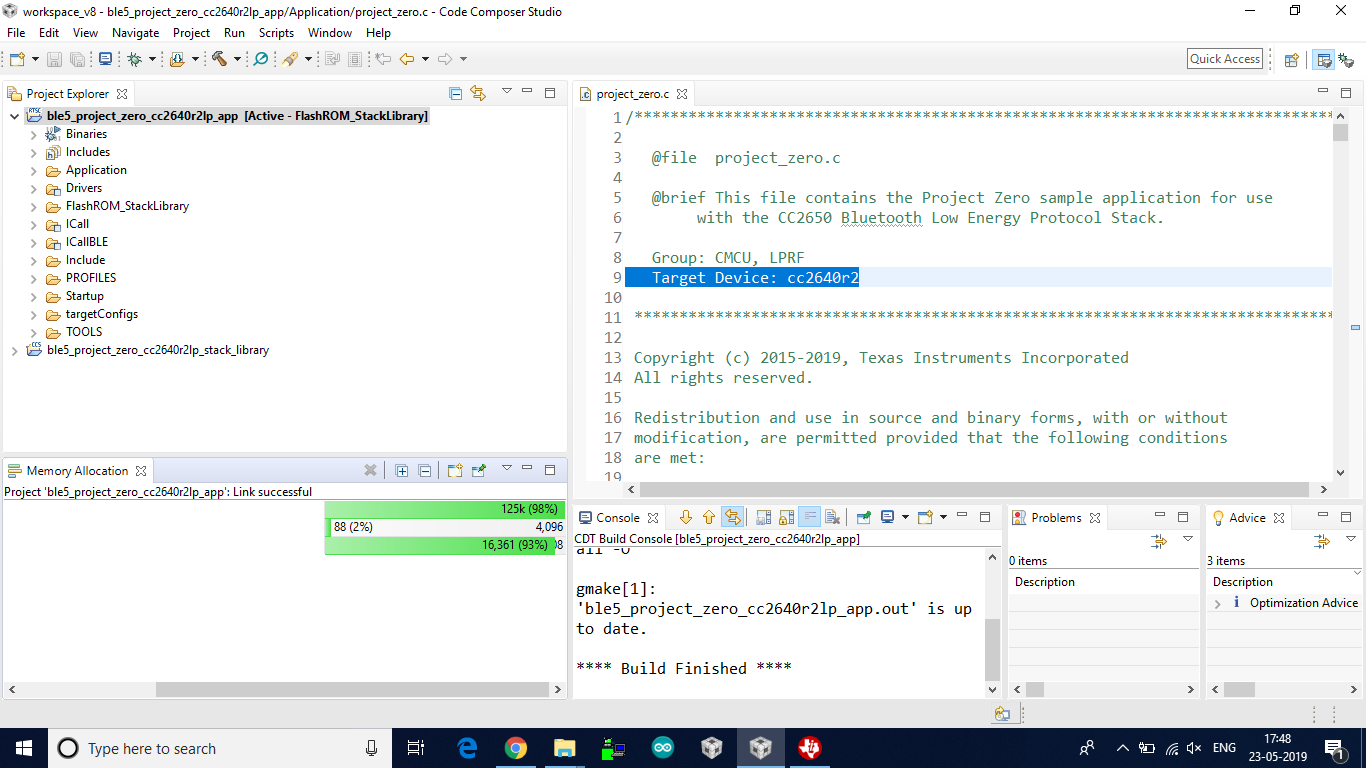Open the Debug dropdown arrow
This screenshot has width=1366, height=768.
(x=152, y=59)
